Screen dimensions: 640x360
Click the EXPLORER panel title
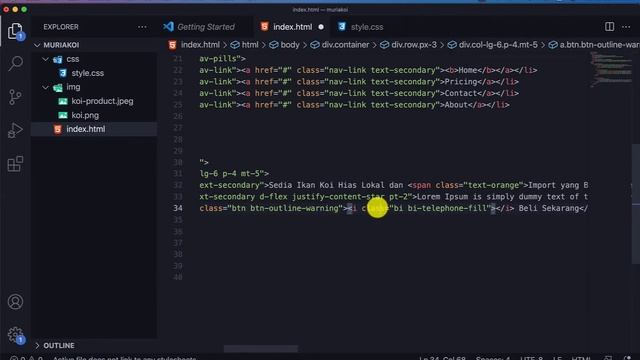click(x=61, y=27)
